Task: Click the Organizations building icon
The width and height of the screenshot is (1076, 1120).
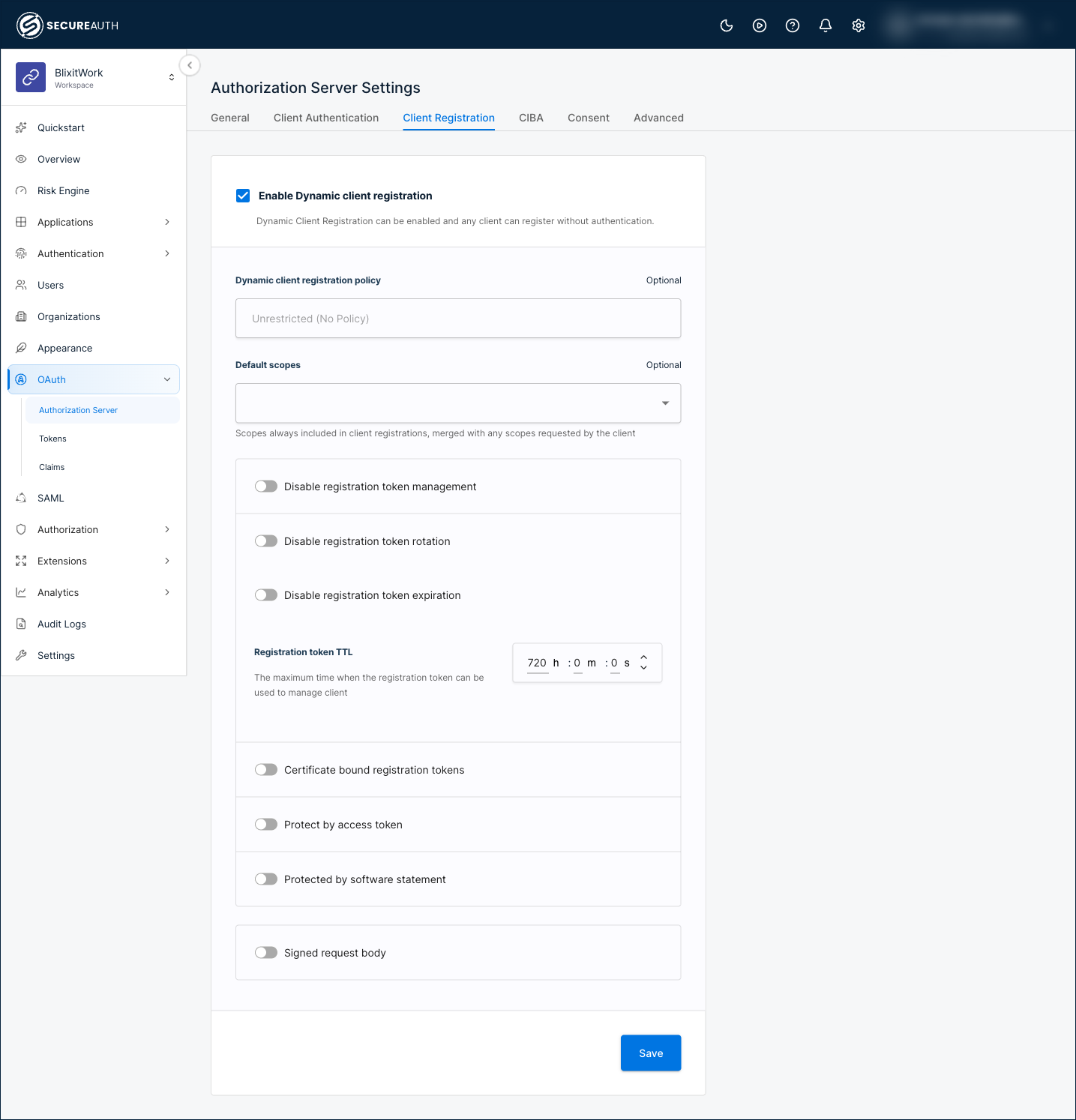Action: point(21,316)
